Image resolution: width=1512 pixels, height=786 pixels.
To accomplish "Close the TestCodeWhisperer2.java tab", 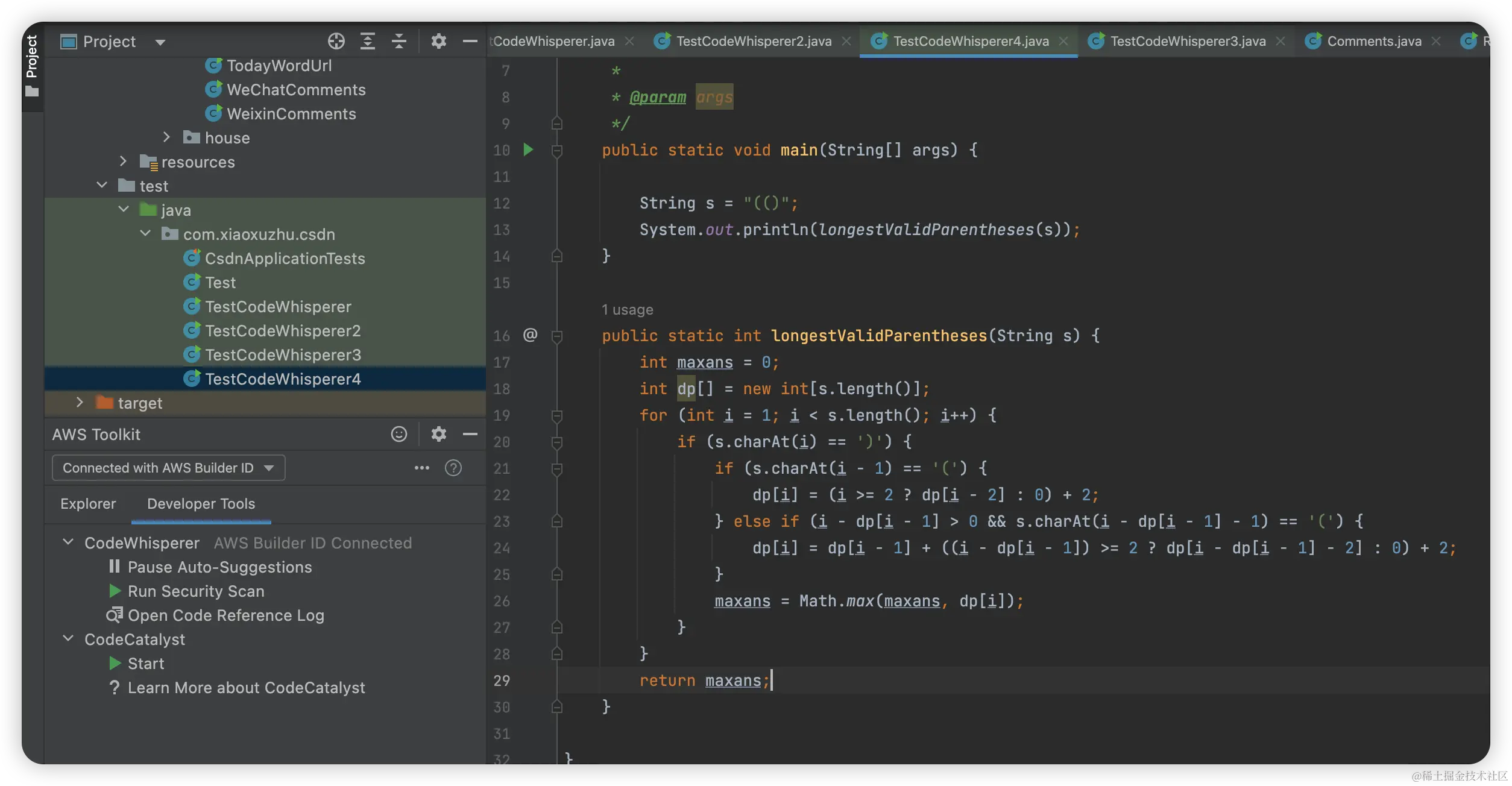I will click(846, 41).
